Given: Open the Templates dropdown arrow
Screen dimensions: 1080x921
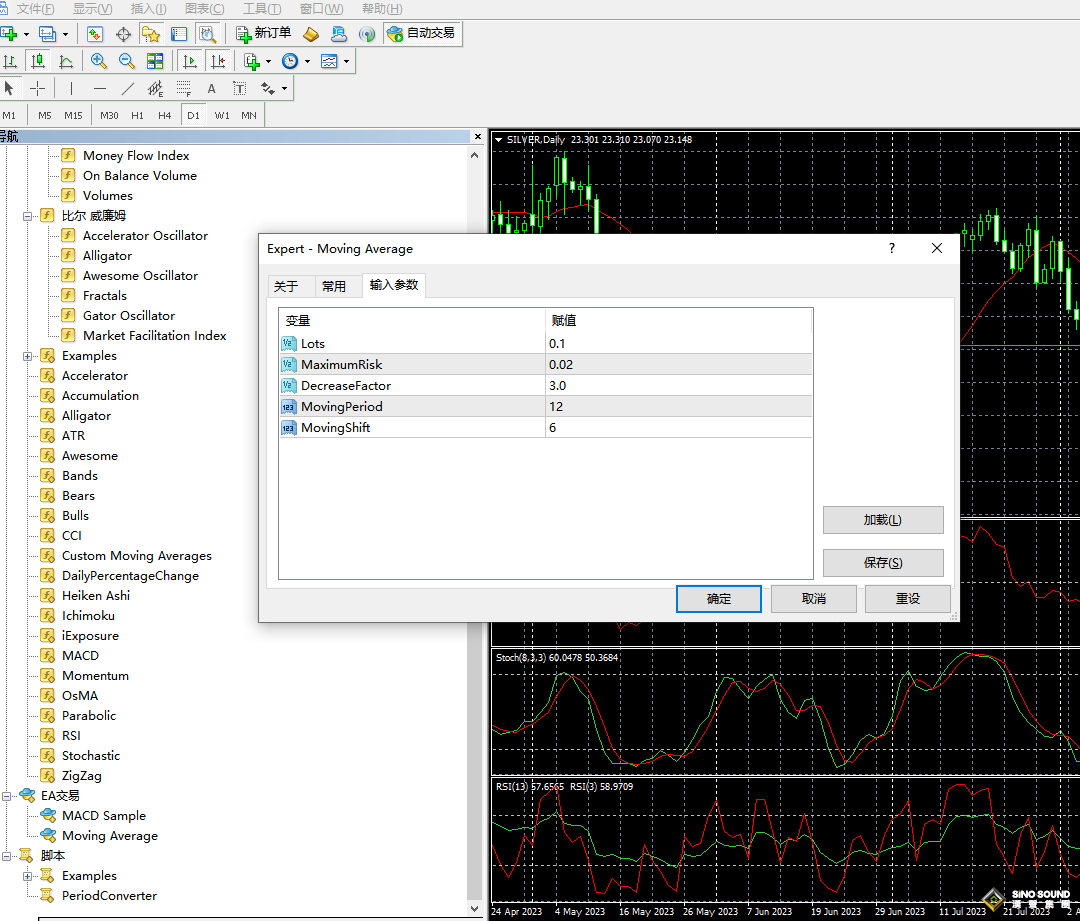Looking at the screenshot, I should tap(346, 61).
